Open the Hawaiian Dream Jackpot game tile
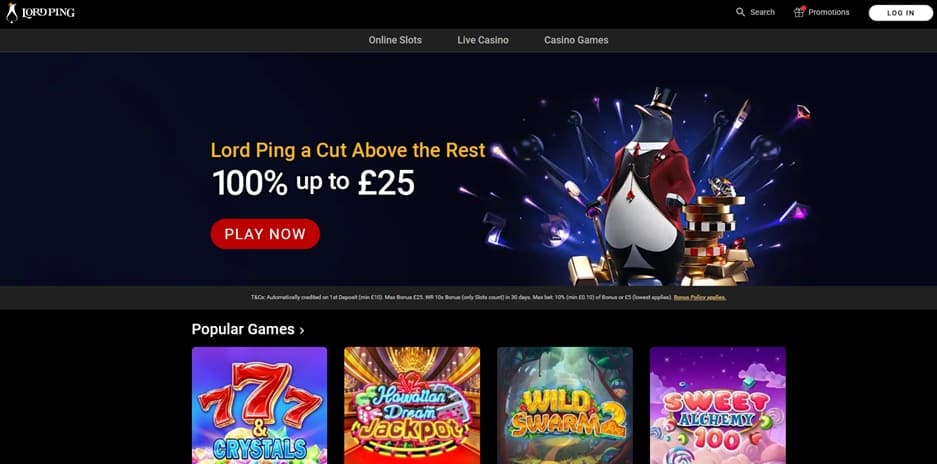The image size is (937, 464). (412, 405)
